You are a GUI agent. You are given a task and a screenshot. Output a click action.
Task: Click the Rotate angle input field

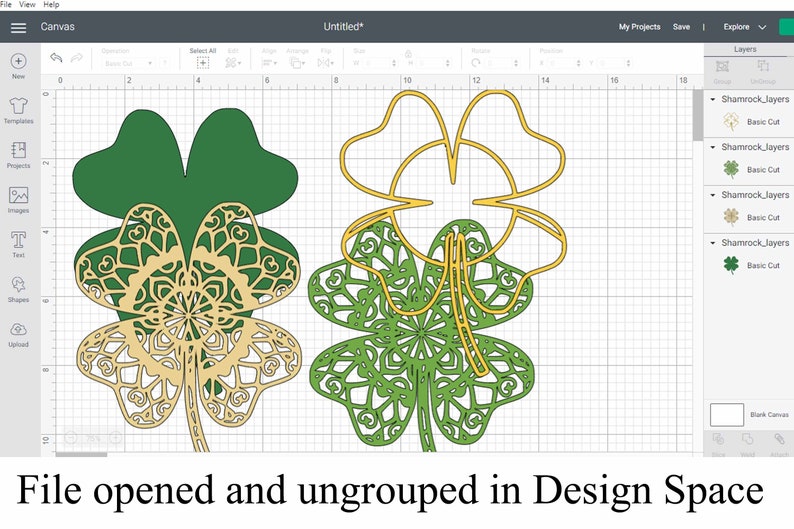point(502,63)
